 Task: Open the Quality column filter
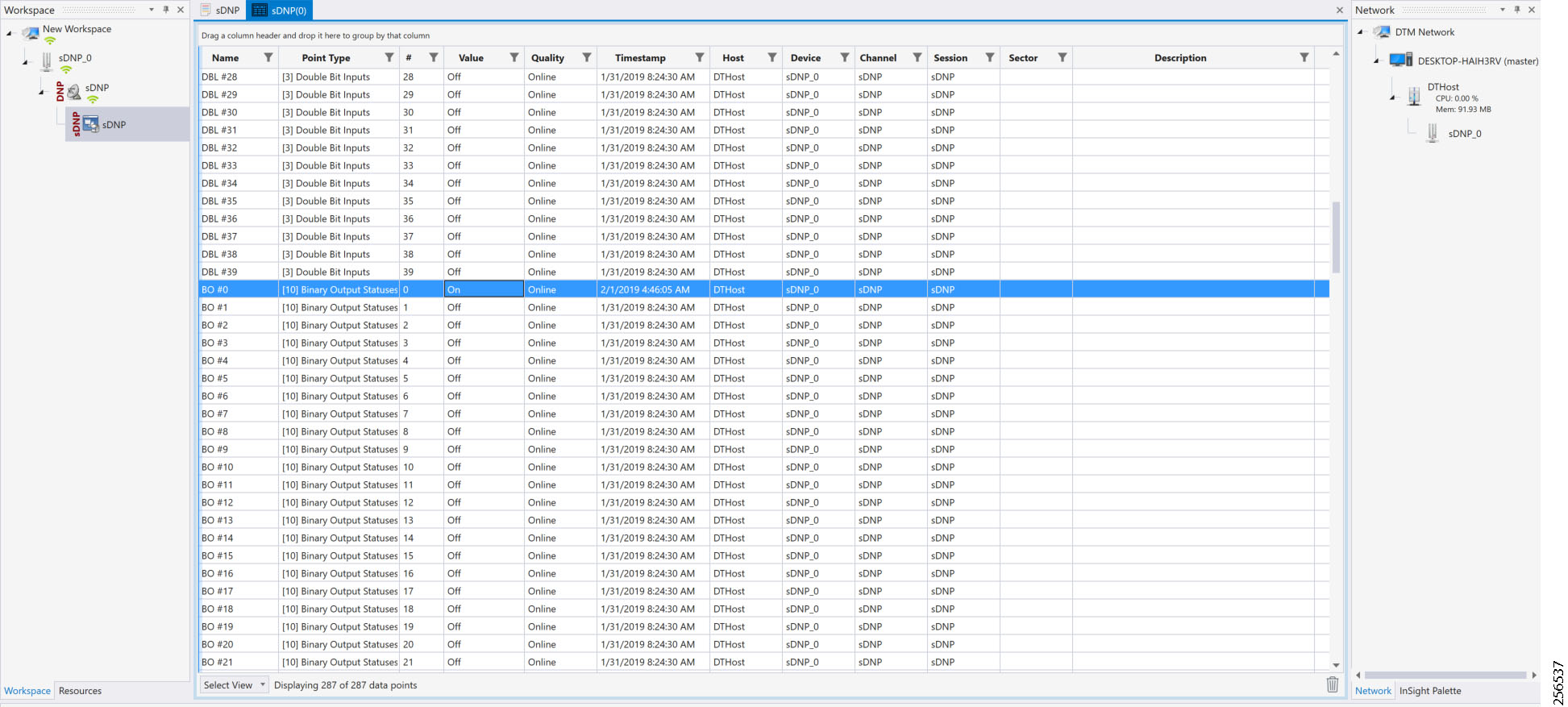tap(587, 58)
